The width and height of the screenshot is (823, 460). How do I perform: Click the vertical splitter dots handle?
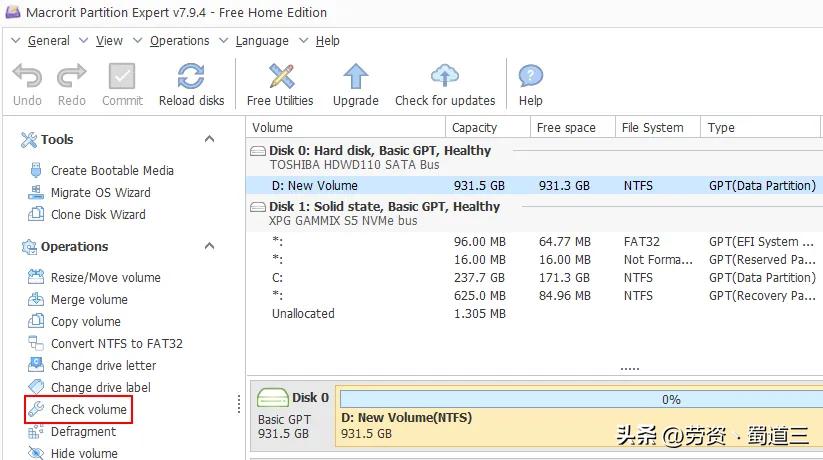pos(239,404)
